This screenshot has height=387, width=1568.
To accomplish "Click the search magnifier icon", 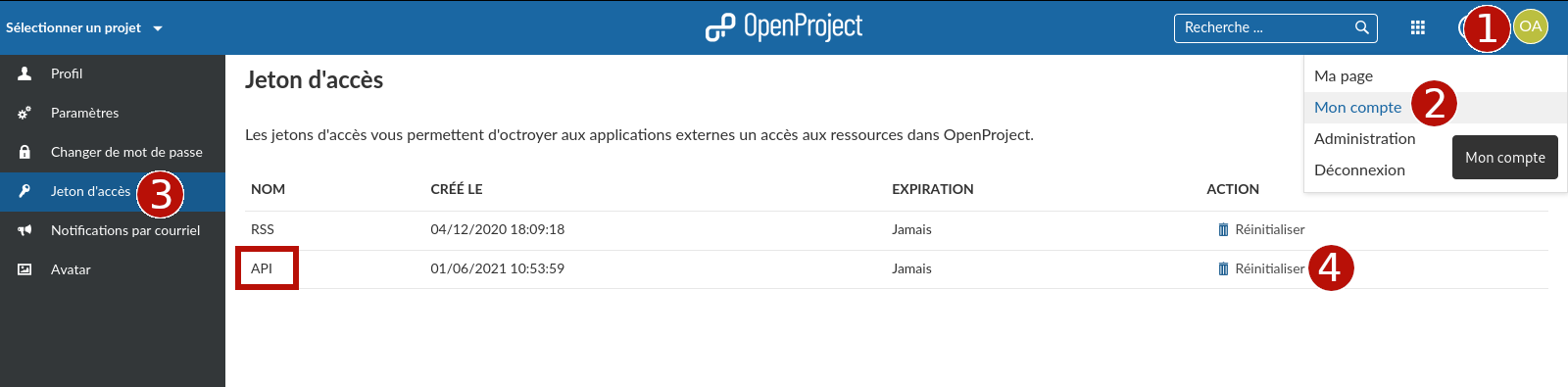I will [1361, 27].
